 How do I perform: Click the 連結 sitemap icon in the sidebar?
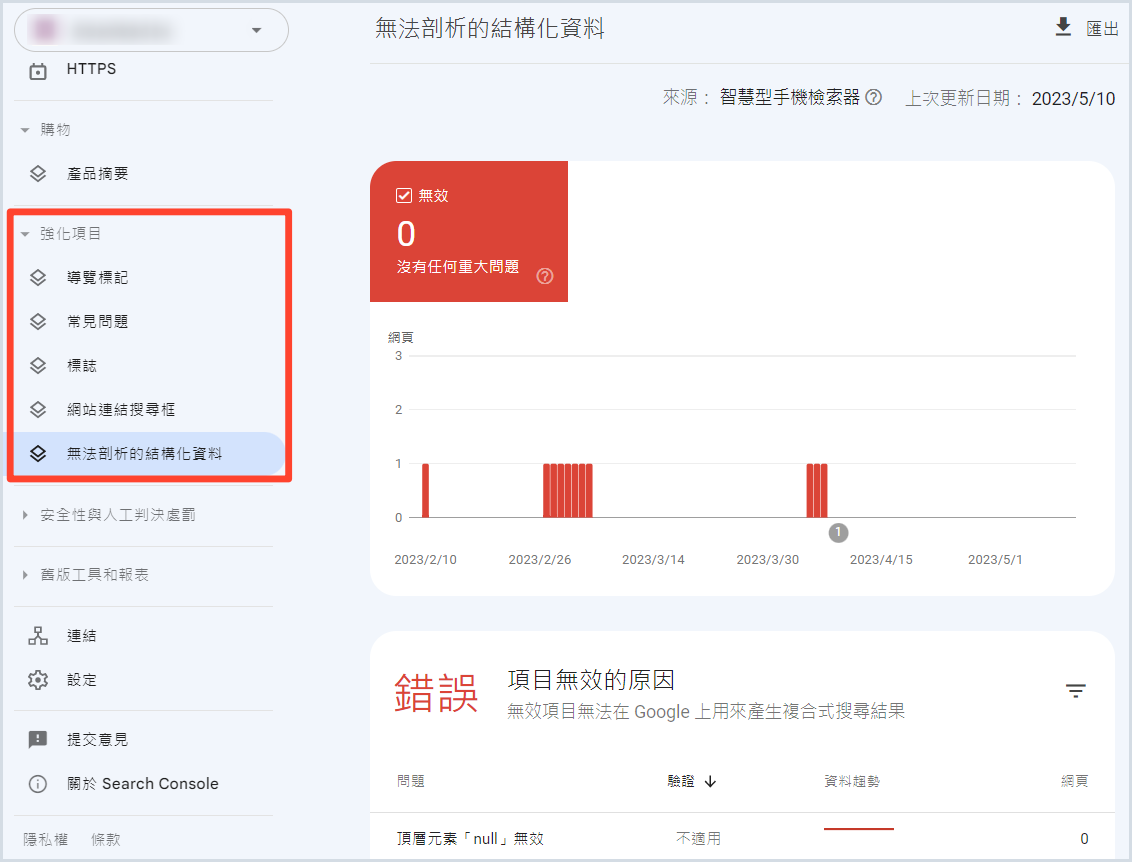(x=38, y=636)
